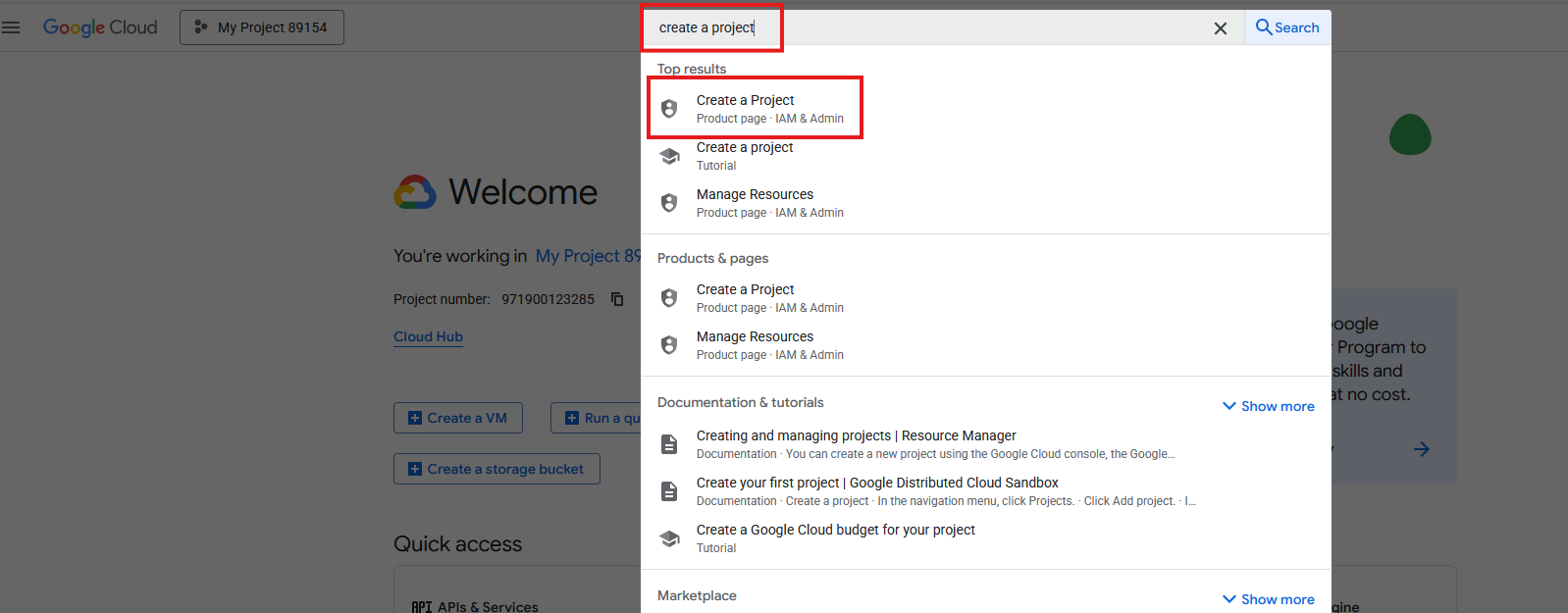
Task: Expand Documentation & tutorials with Show more
Action: (1268, 406)
